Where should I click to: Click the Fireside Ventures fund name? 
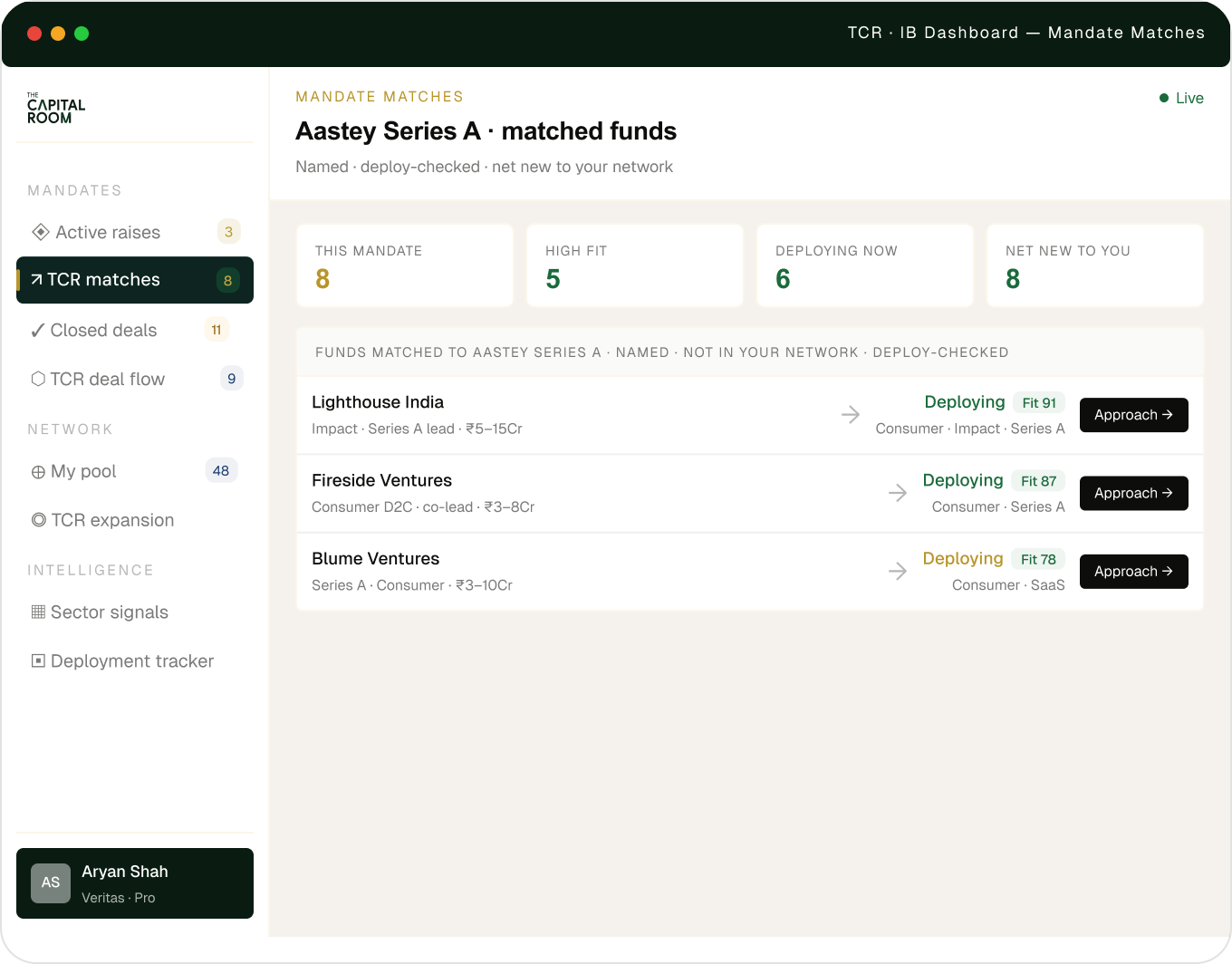381,480
